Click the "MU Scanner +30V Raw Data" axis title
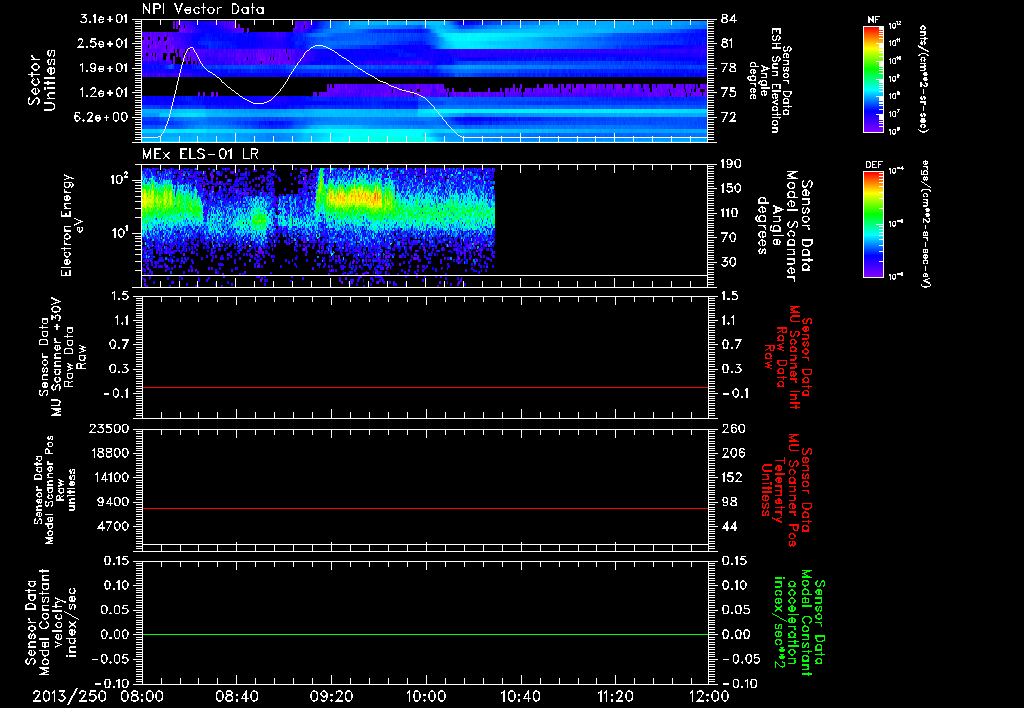Image resolution: width=1024 pixels, height=708 pixels. pos(62,357)
